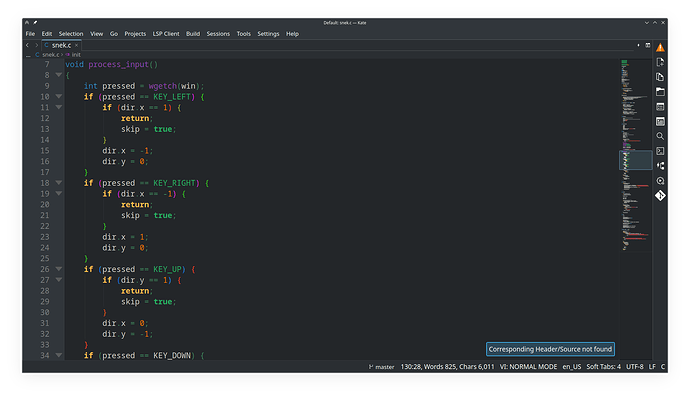690x398 pixels.
Task: Click the wgetch call on line 9
Action: [x=162, y=86]
